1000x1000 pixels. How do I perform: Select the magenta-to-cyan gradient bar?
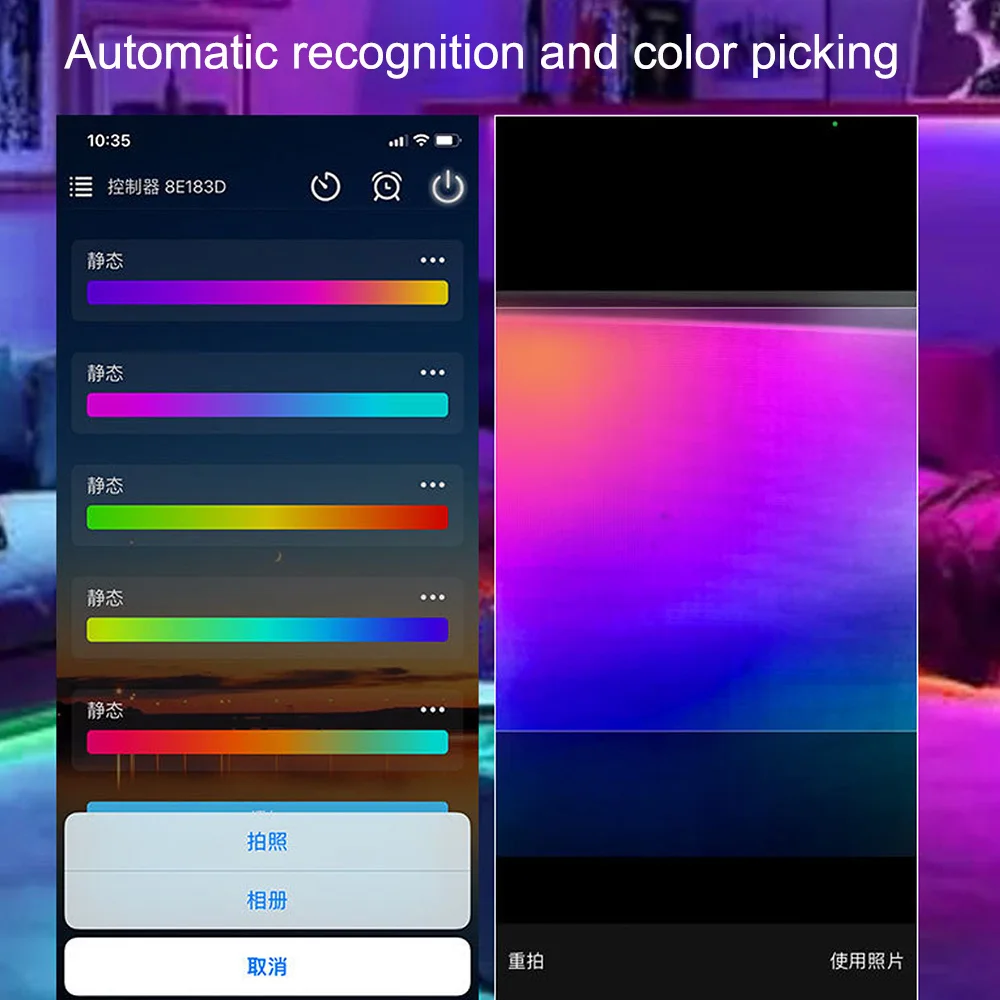click(x=267, y=405)
